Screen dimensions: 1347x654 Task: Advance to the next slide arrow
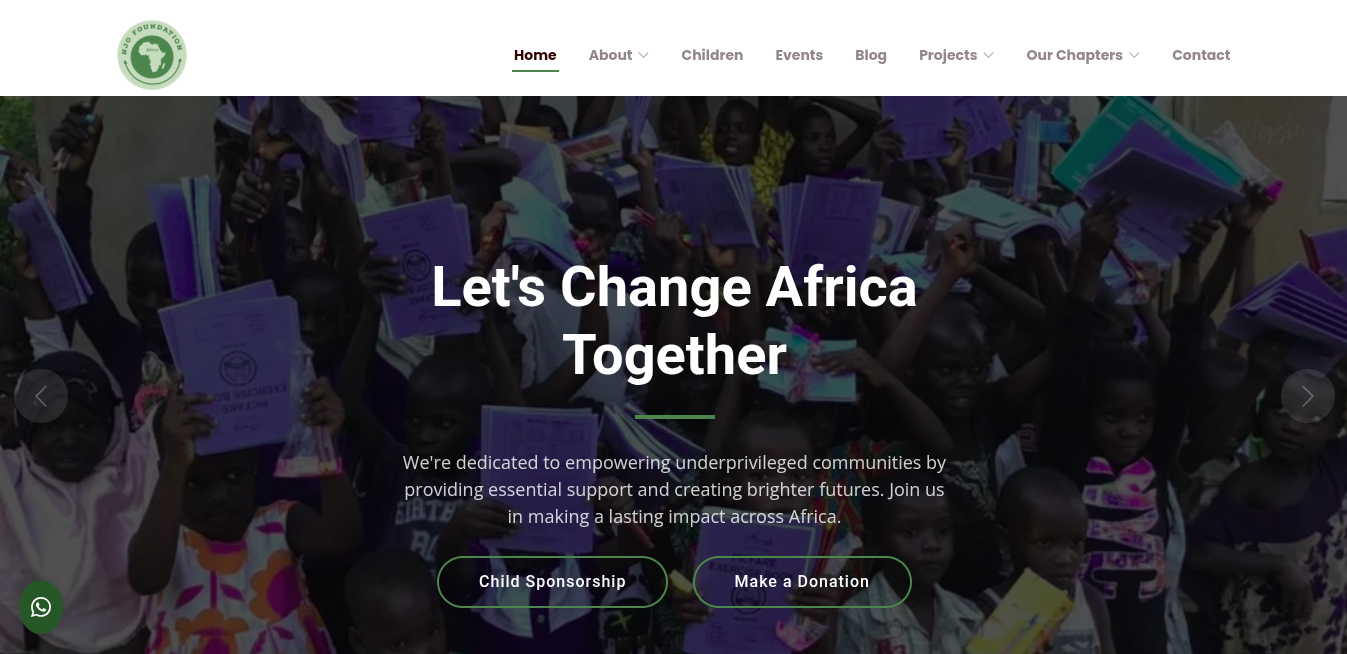point(1307,396)
